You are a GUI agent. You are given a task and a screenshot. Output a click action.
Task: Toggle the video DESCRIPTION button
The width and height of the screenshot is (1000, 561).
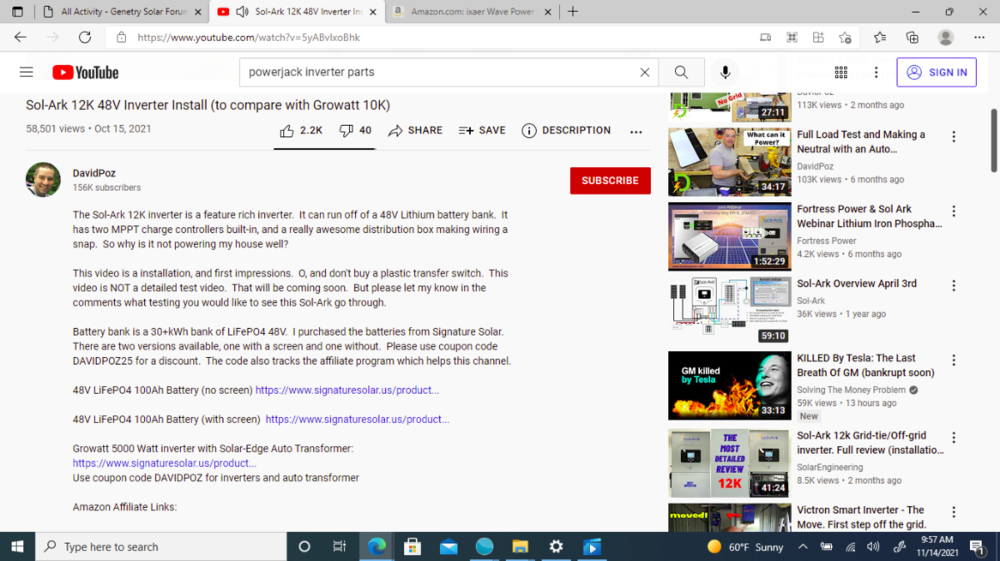tap(566, 131)
